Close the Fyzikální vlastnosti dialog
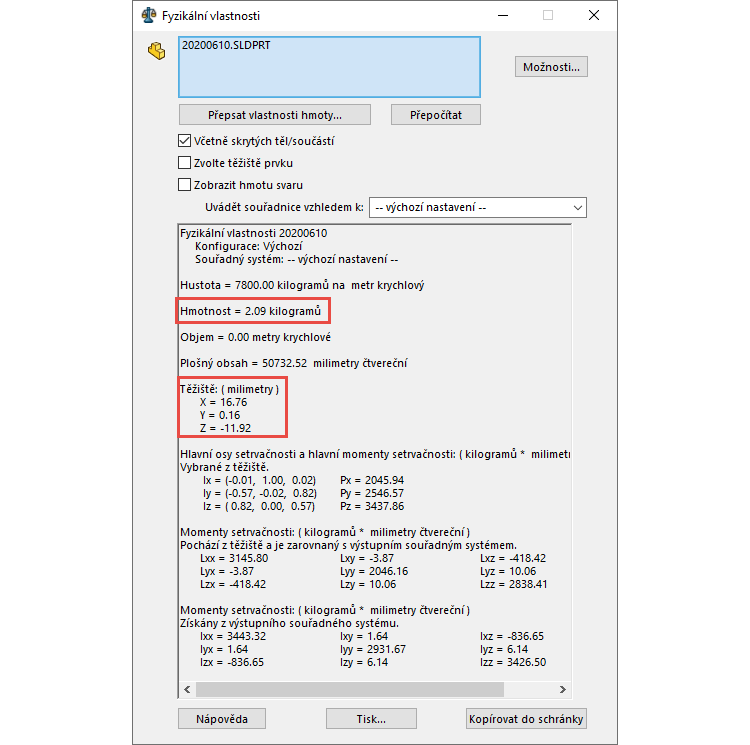The height and width of the screenshot is (745, 750). point(594,15)
